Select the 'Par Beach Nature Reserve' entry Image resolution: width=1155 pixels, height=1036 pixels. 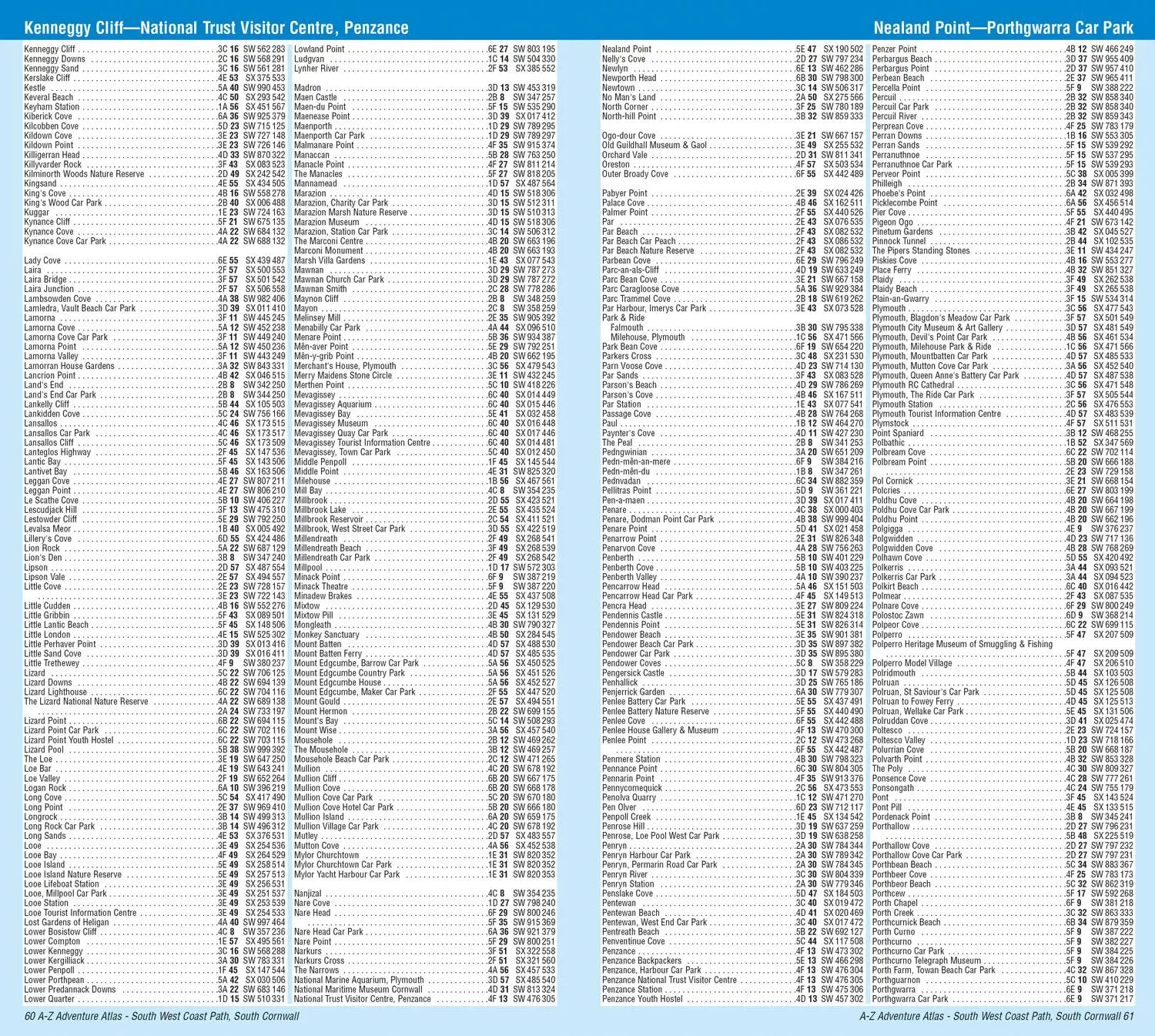pyautogui.click(x=732, y=250)
